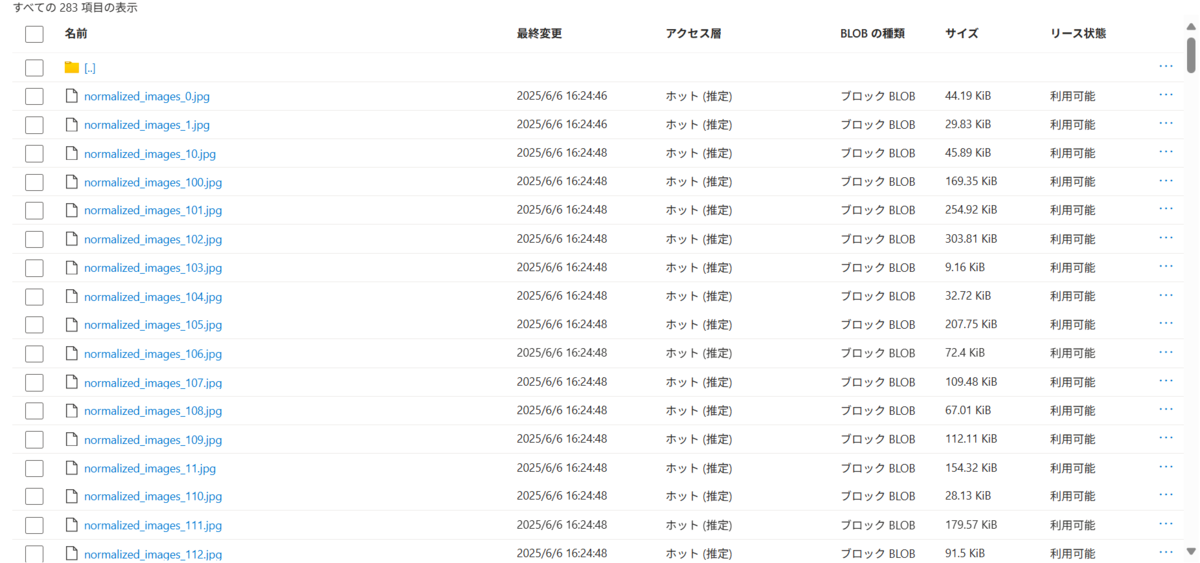Screen dimensions: 1200x563
Task: Open ellipsis menu for normalized_images_0.jpg
Action: 1165,95
